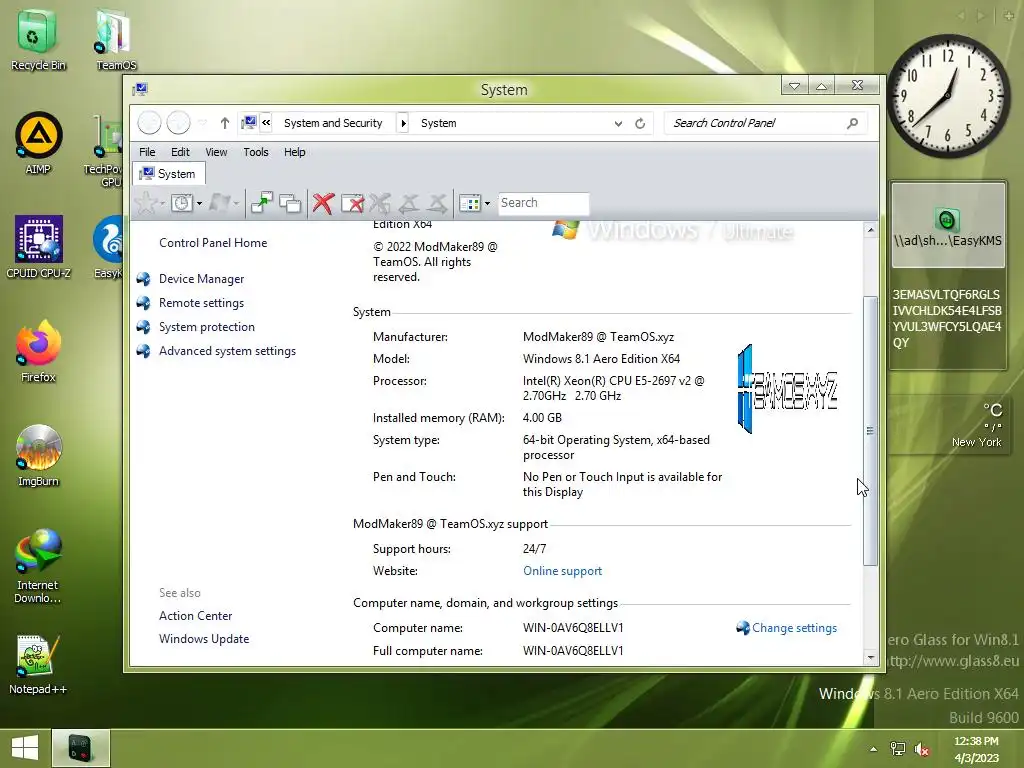
Task: Show hidden tray icons arrow
Action: click(873, 749)
